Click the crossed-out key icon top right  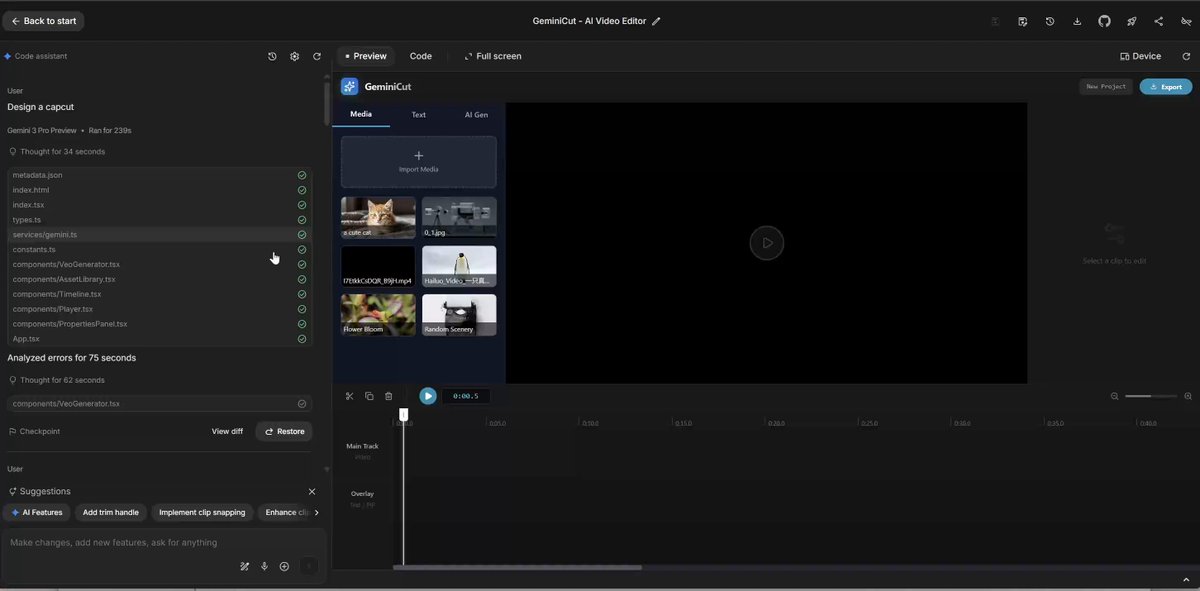(x=1187, y=21)
